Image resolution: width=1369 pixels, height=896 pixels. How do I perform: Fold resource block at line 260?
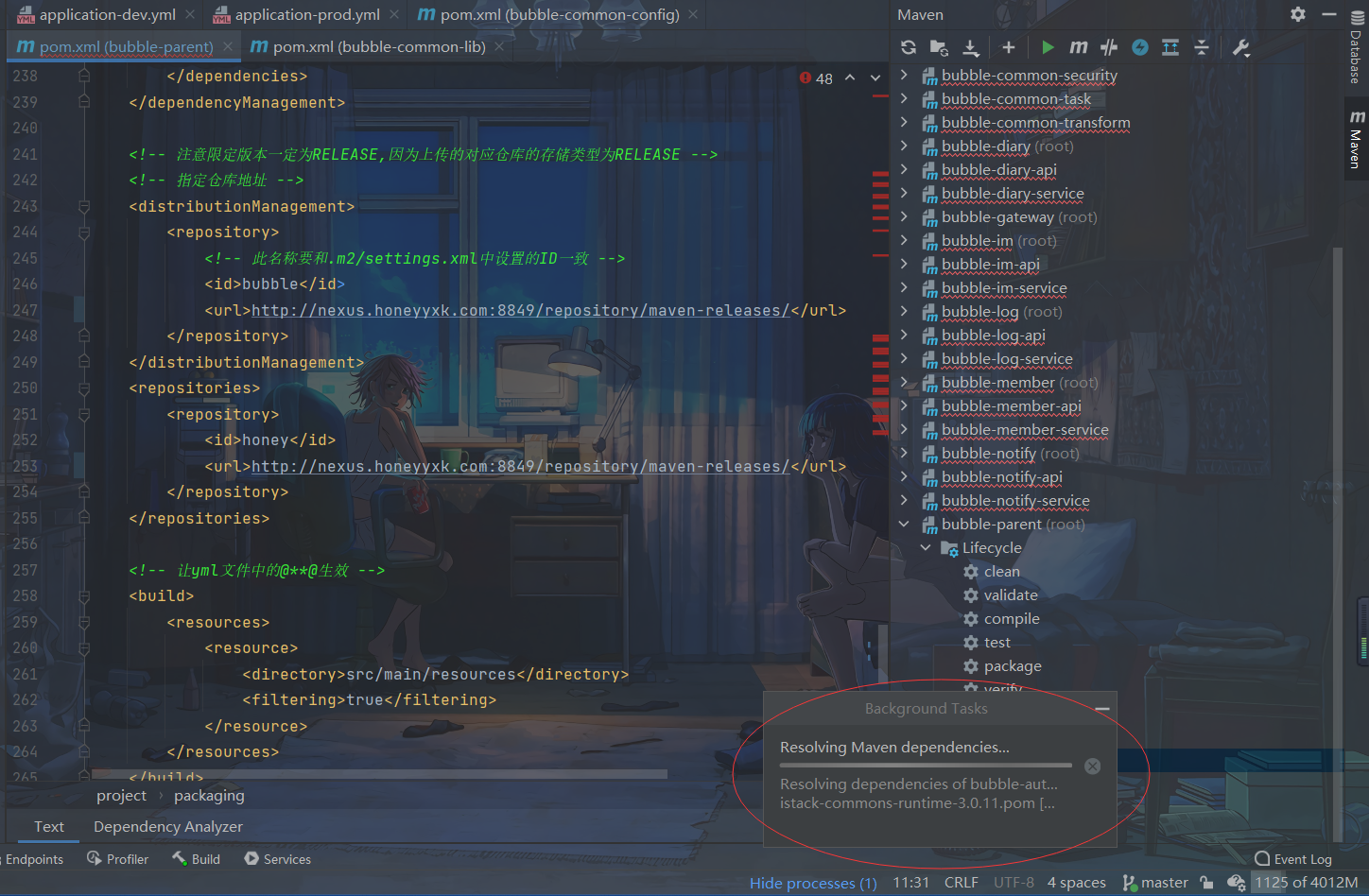point(84,647)
